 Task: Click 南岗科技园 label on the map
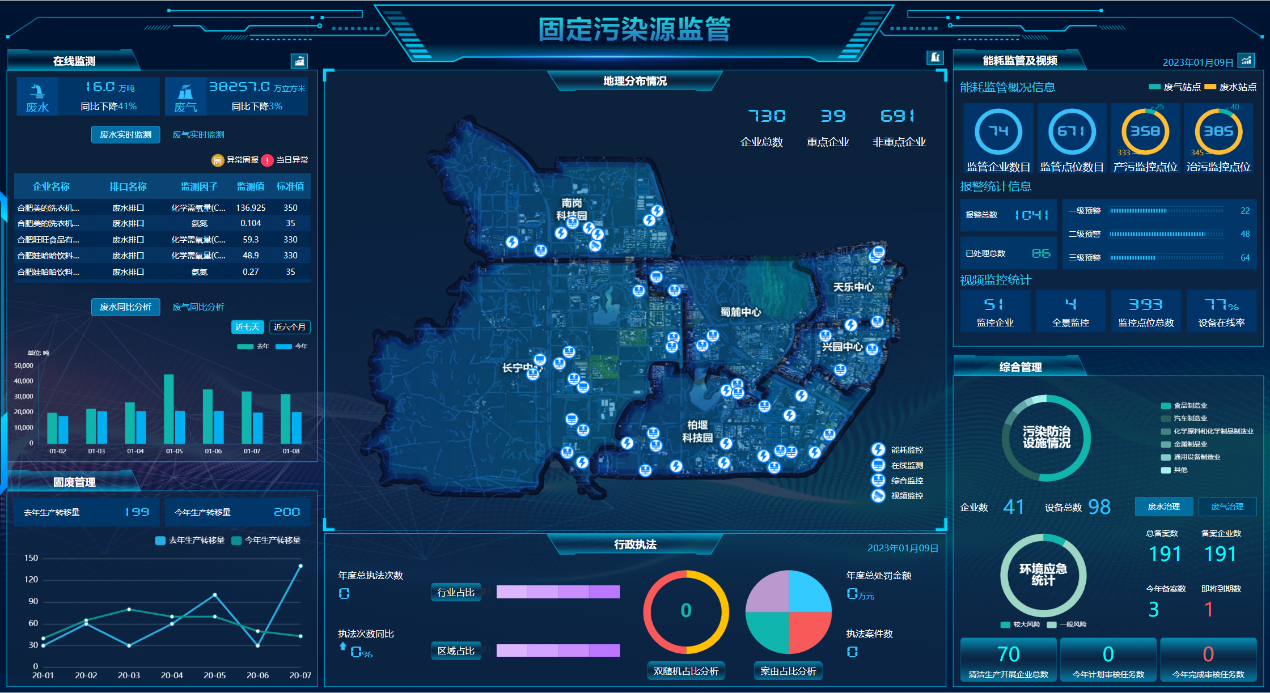[x=574, y=209]
